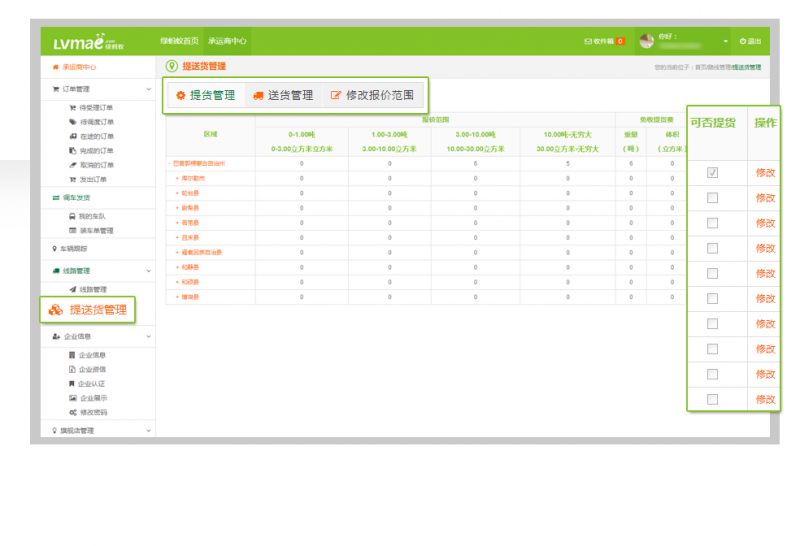This screenshot has width=800, height=546.
Task: Click the cart icon beside 订单管理
Action: tap(56, 89)
